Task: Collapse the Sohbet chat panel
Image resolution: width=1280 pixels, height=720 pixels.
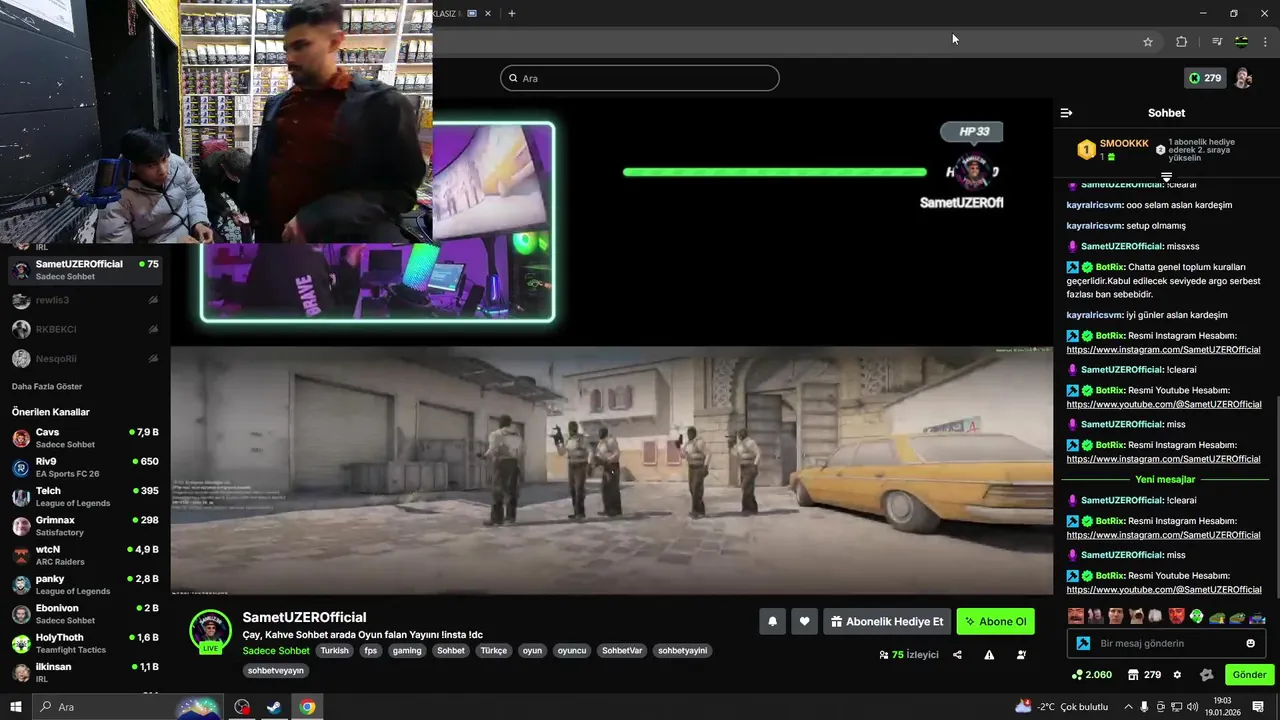Action: tap(1066, 113)
